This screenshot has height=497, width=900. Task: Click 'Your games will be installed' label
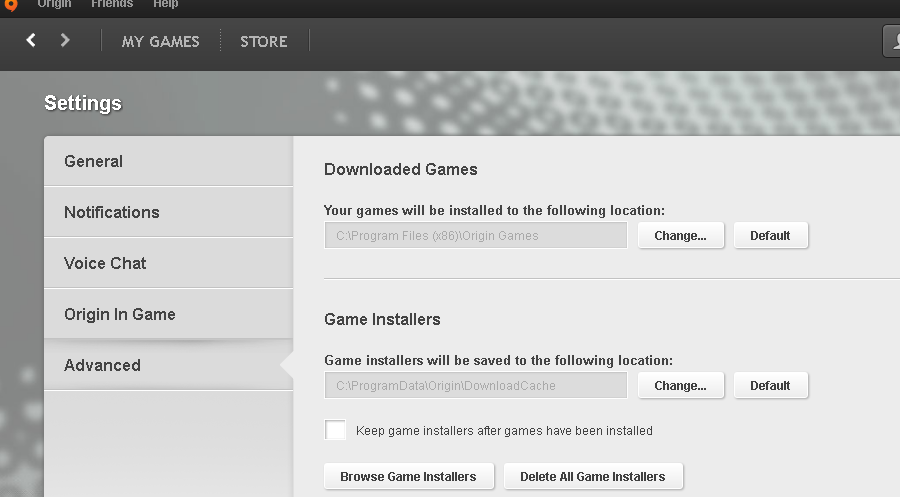coord(494,211)
